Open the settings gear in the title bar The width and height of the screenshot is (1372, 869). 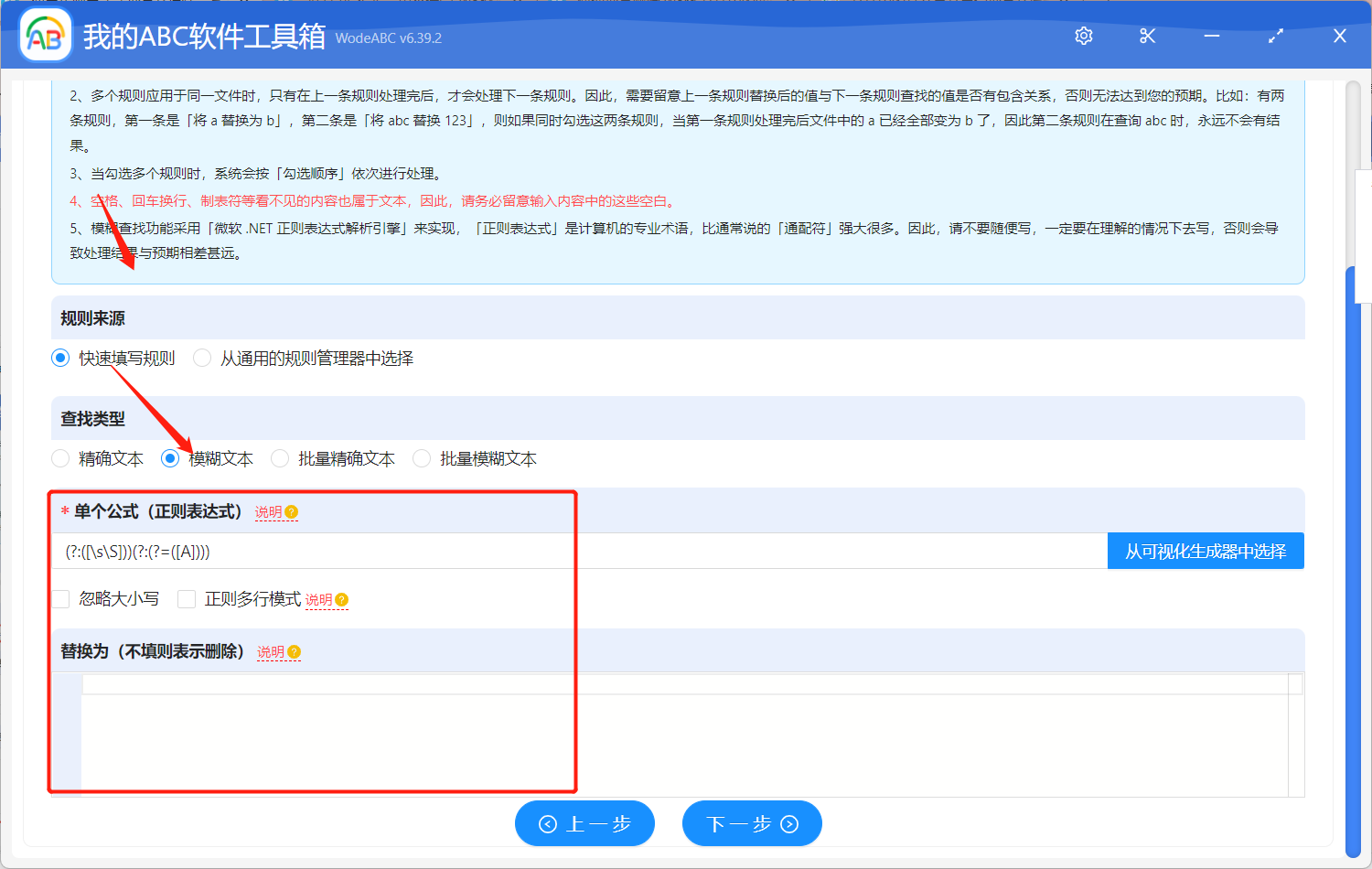point(1083,36)
